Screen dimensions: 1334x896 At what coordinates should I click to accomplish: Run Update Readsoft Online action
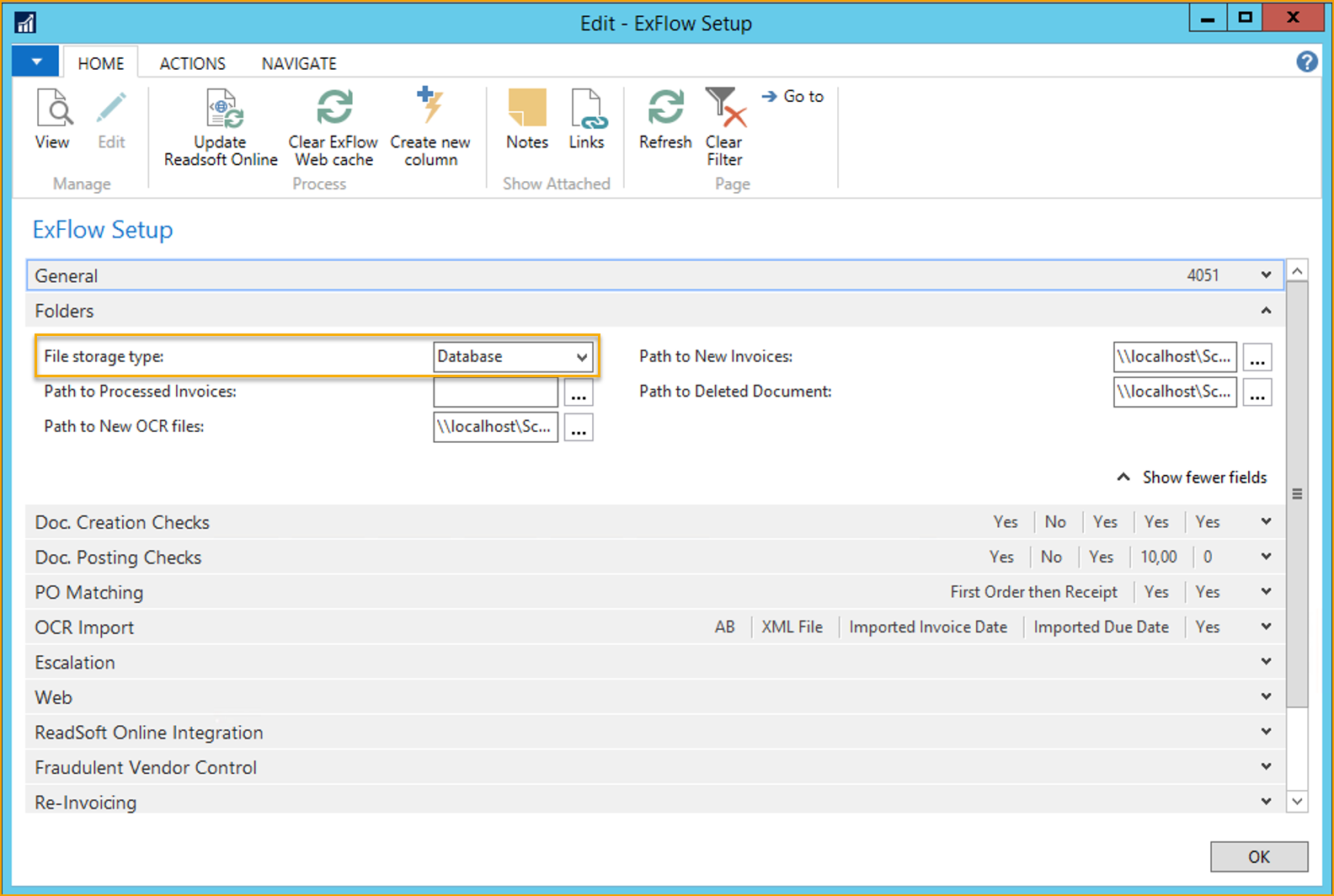(x=221, y=128)
